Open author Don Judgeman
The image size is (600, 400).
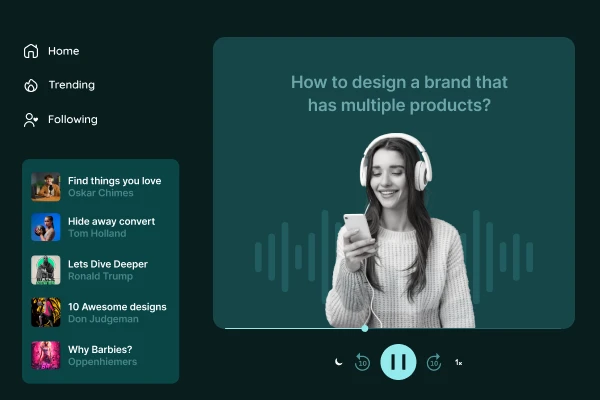pyautogui.click(x=103, y=319)
